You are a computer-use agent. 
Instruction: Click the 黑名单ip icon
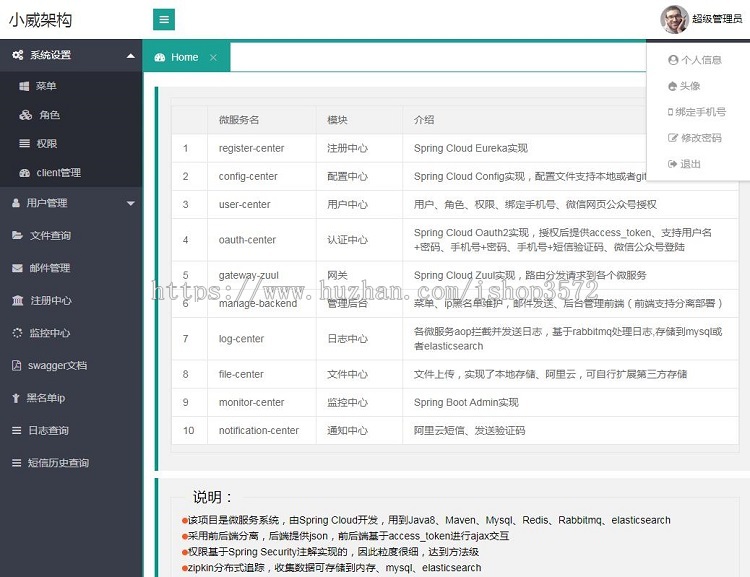click(x=16, y=398)
